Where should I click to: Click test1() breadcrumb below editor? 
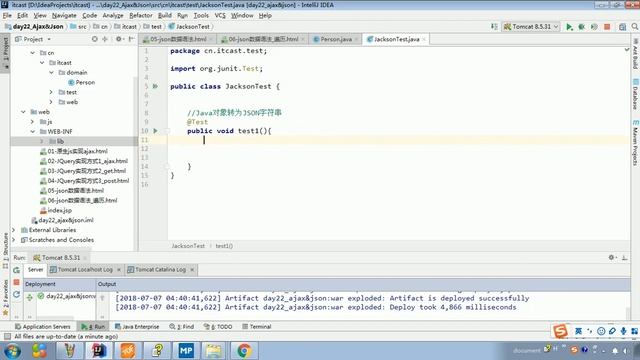[x=224, y=246]
